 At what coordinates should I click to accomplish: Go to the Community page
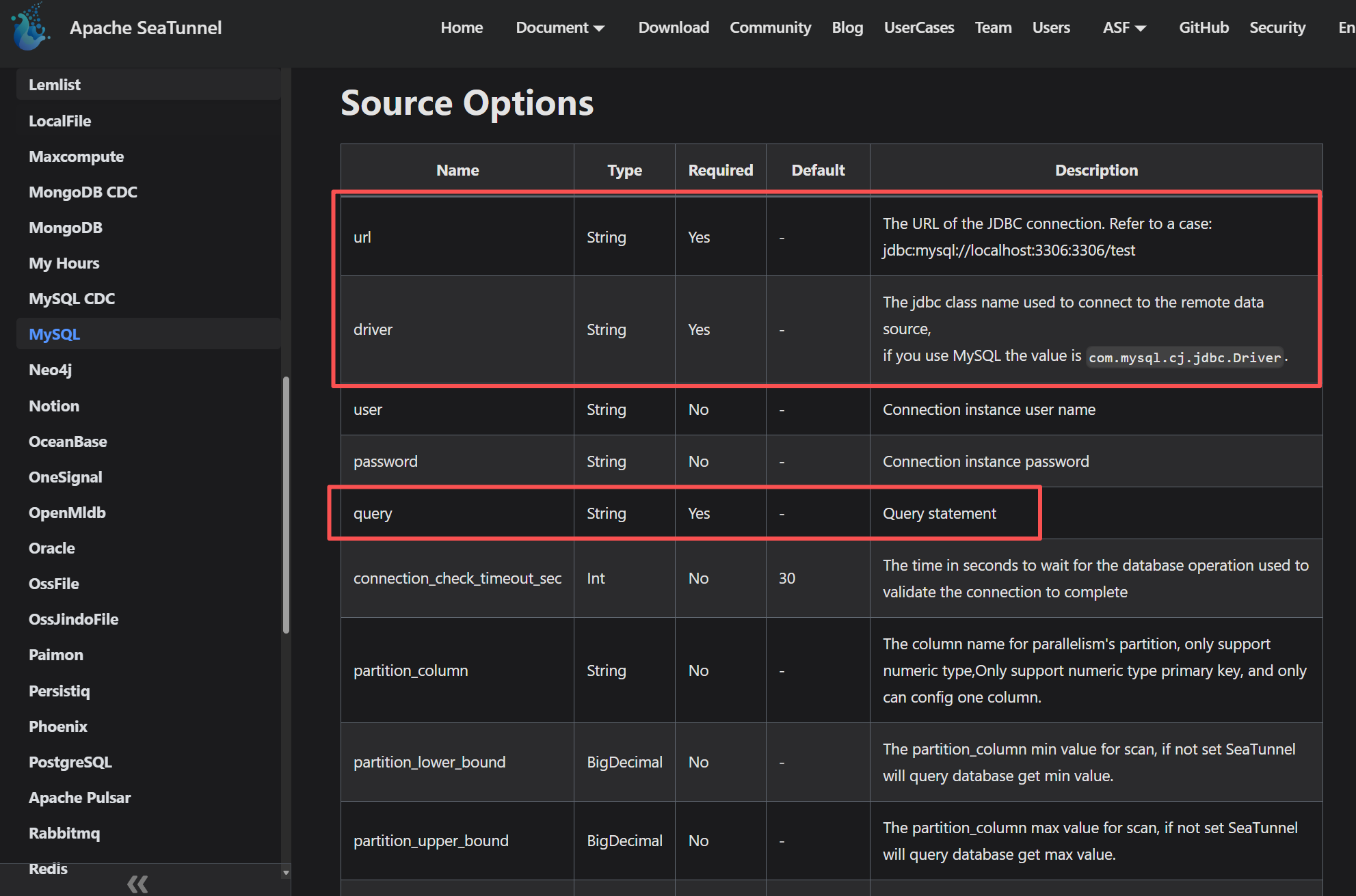(x=770, y=27)
